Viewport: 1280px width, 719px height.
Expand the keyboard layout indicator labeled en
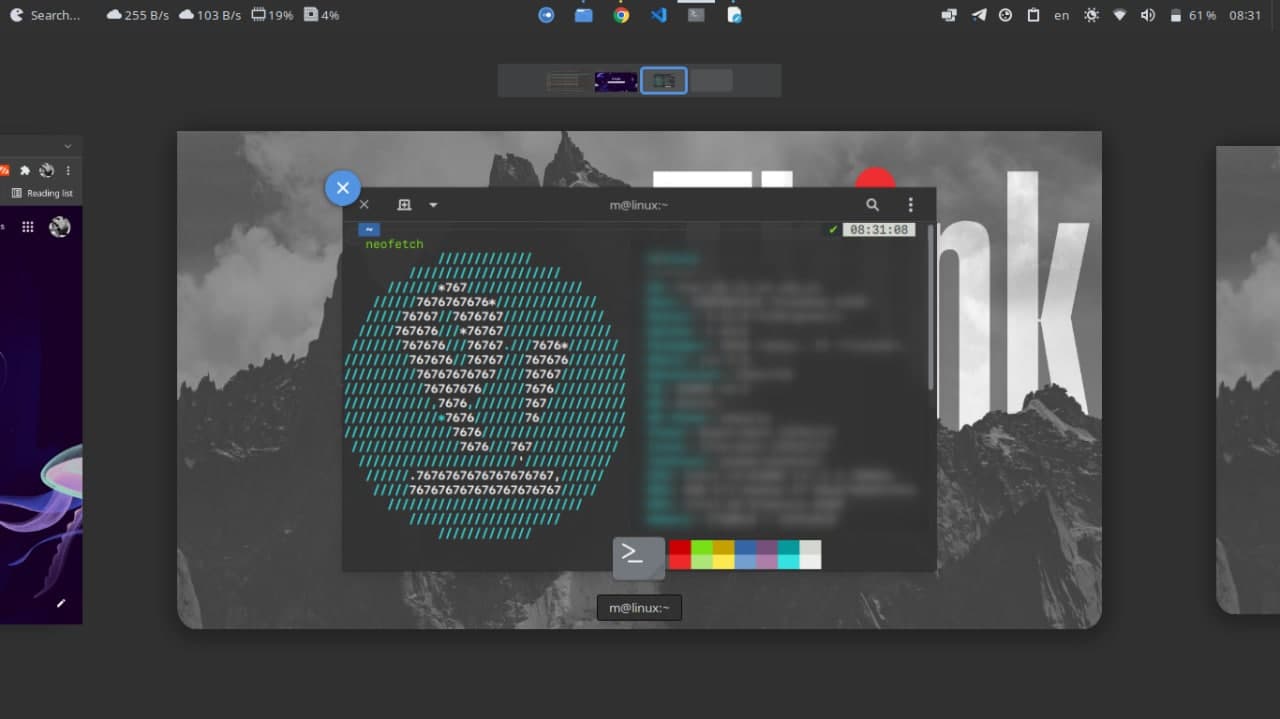click(1061, 15)
